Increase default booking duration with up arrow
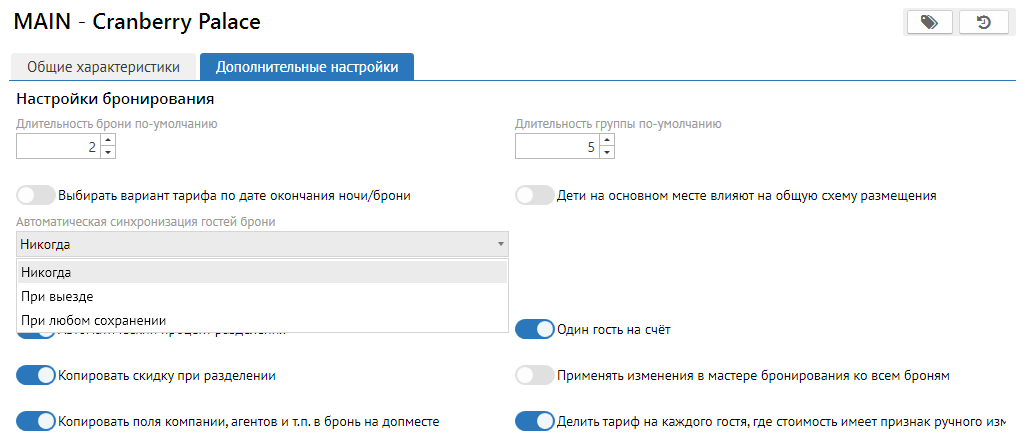Image resolution: width=1020 pixels, height=442 pixels. 108,141
